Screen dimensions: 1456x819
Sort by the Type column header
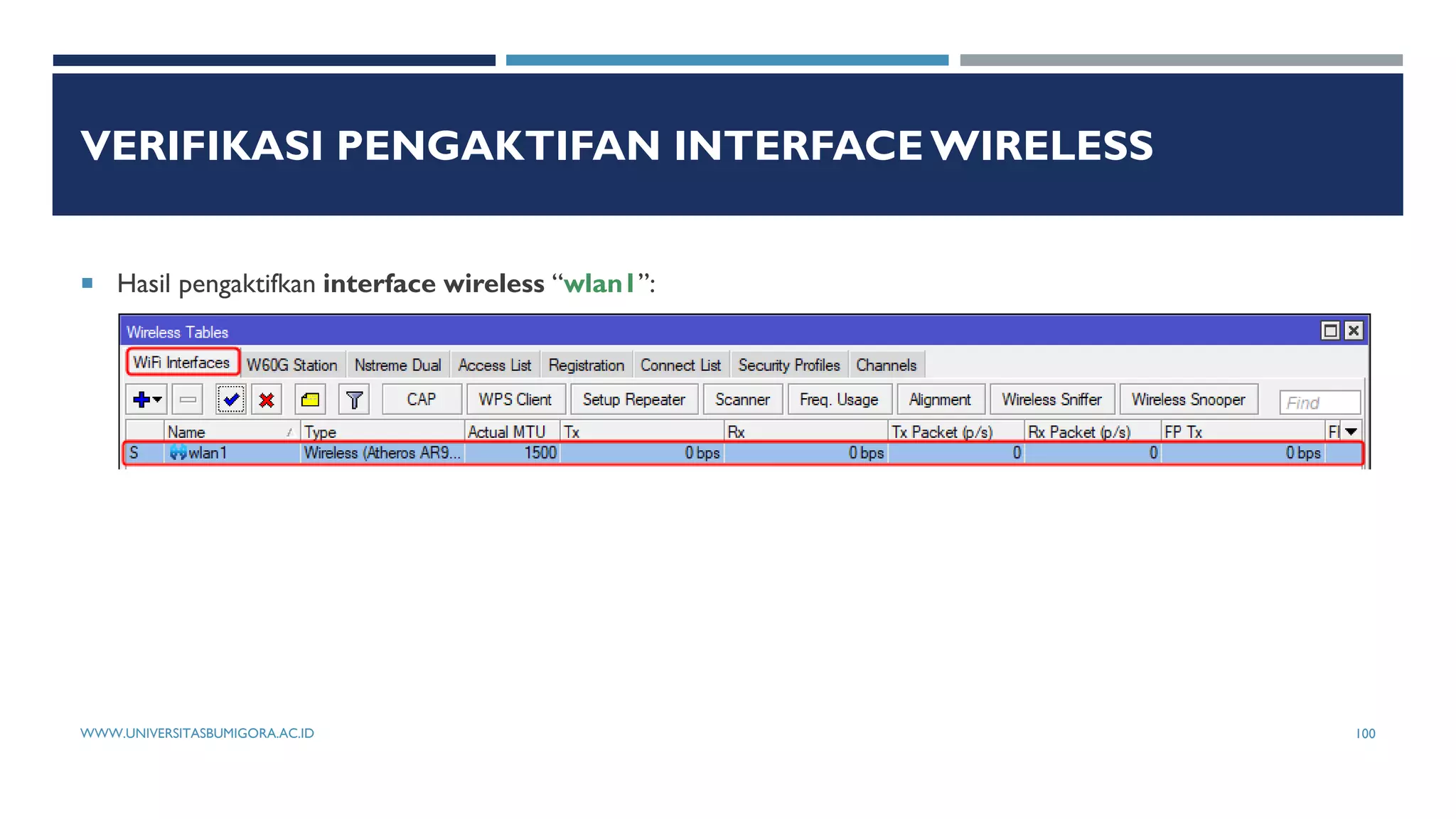(x=382, y=432)
